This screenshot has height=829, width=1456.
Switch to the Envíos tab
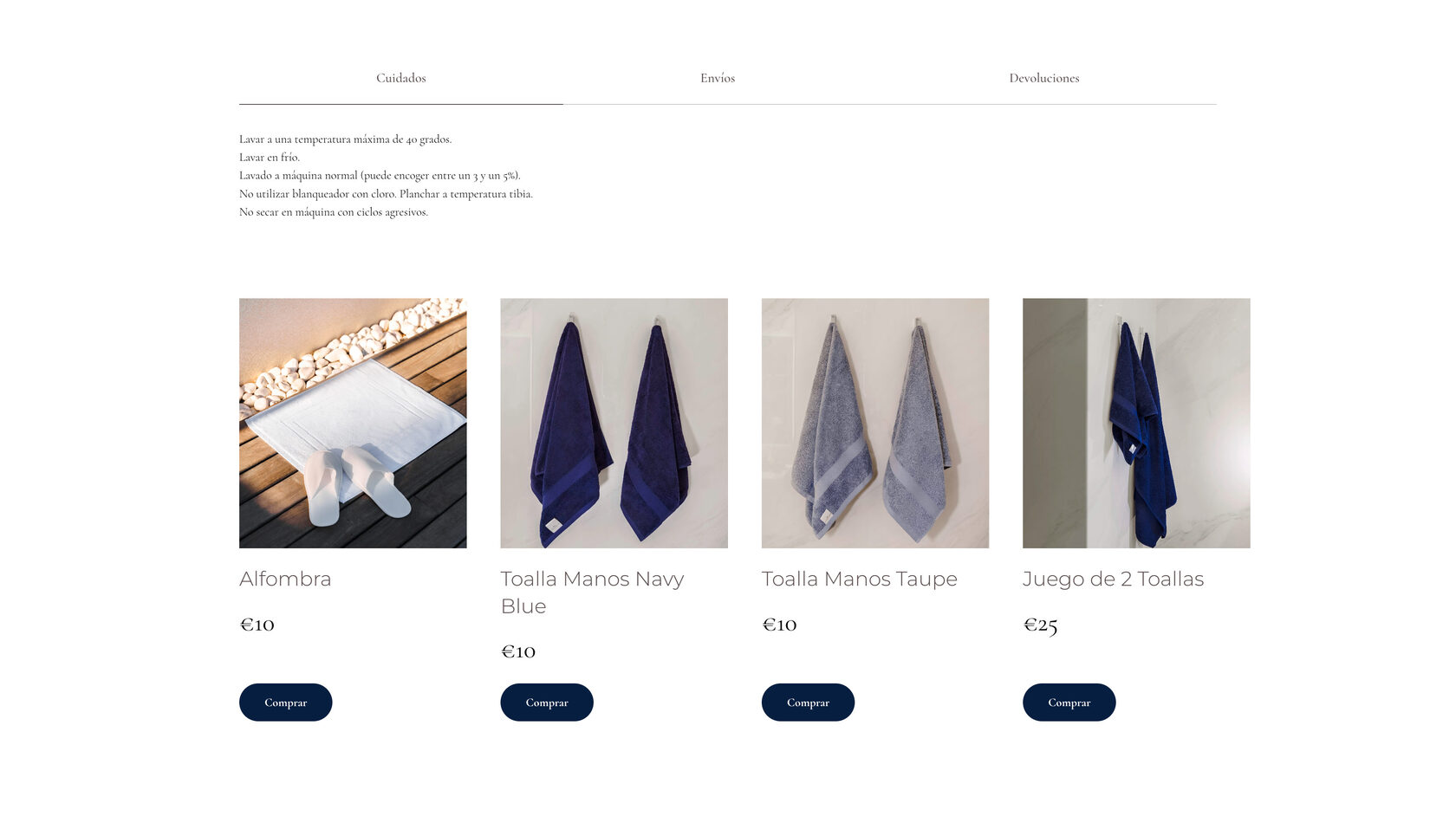click(717, 78)
